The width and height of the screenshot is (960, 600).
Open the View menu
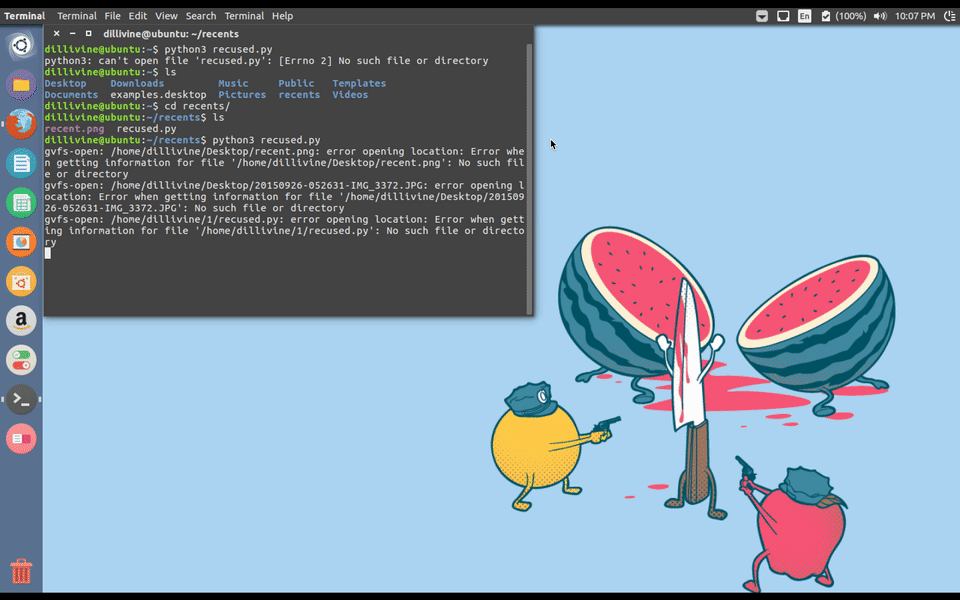pos(166,16)
